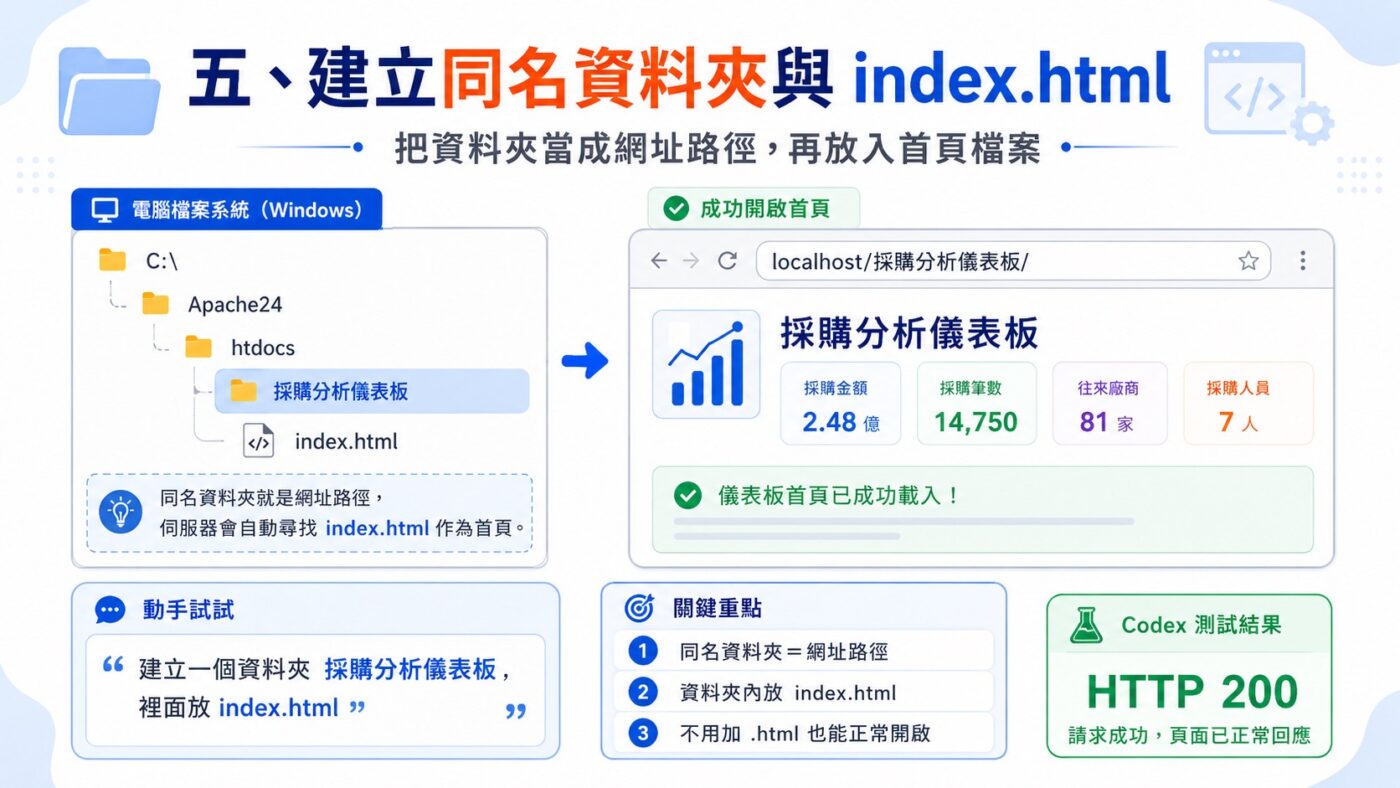This screenshot has width=1400, height=788.
Task: Click the large blue folder icon by title
Action: [108, 92]
